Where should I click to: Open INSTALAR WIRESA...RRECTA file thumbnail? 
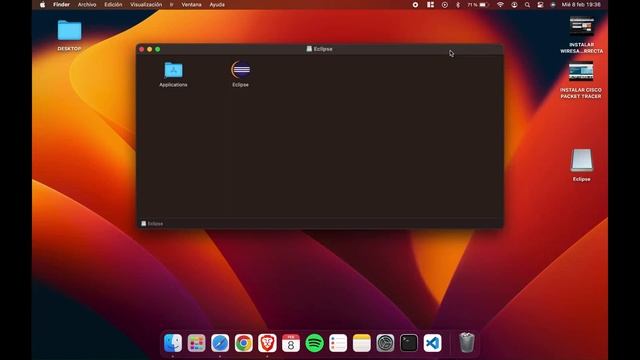582,27
